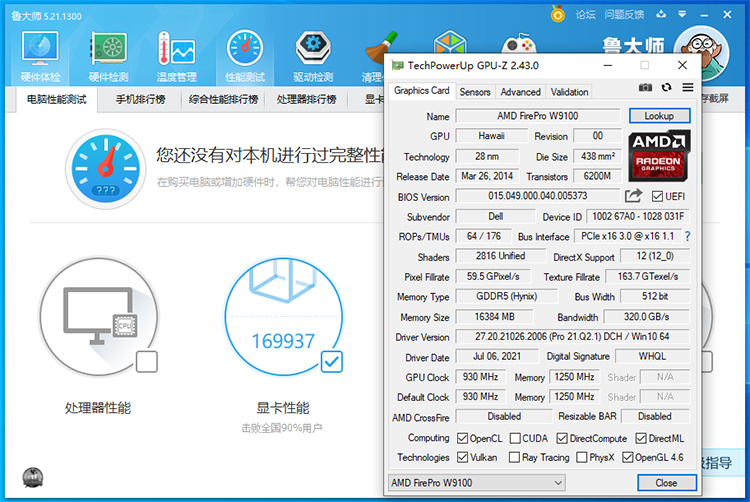Refresh GPU-Z data with refresh icon
Viewport: 750px width, 502px height.
coord(666,87)
